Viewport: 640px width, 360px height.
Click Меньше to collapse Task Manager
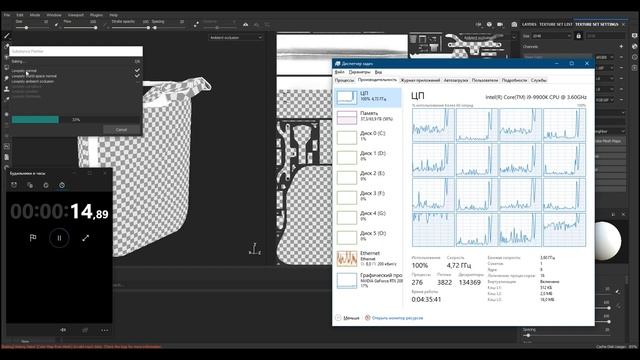tap(347, 318)
